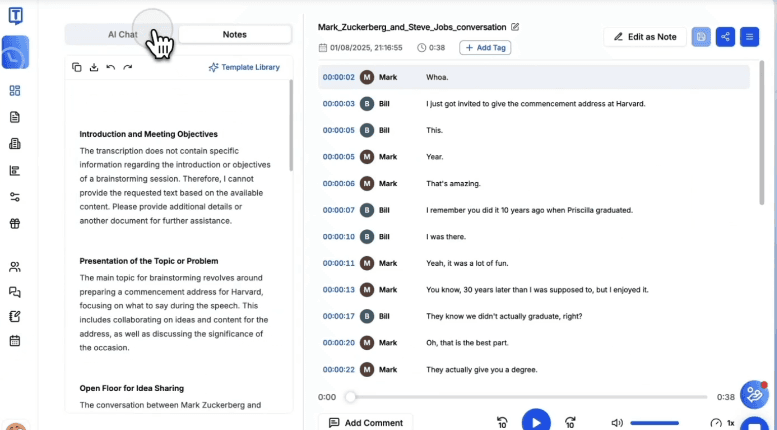Select the line "Yeah, it was a lot of fun."
This screenshot has height=430, width=777.
click(x=467, y=264)
